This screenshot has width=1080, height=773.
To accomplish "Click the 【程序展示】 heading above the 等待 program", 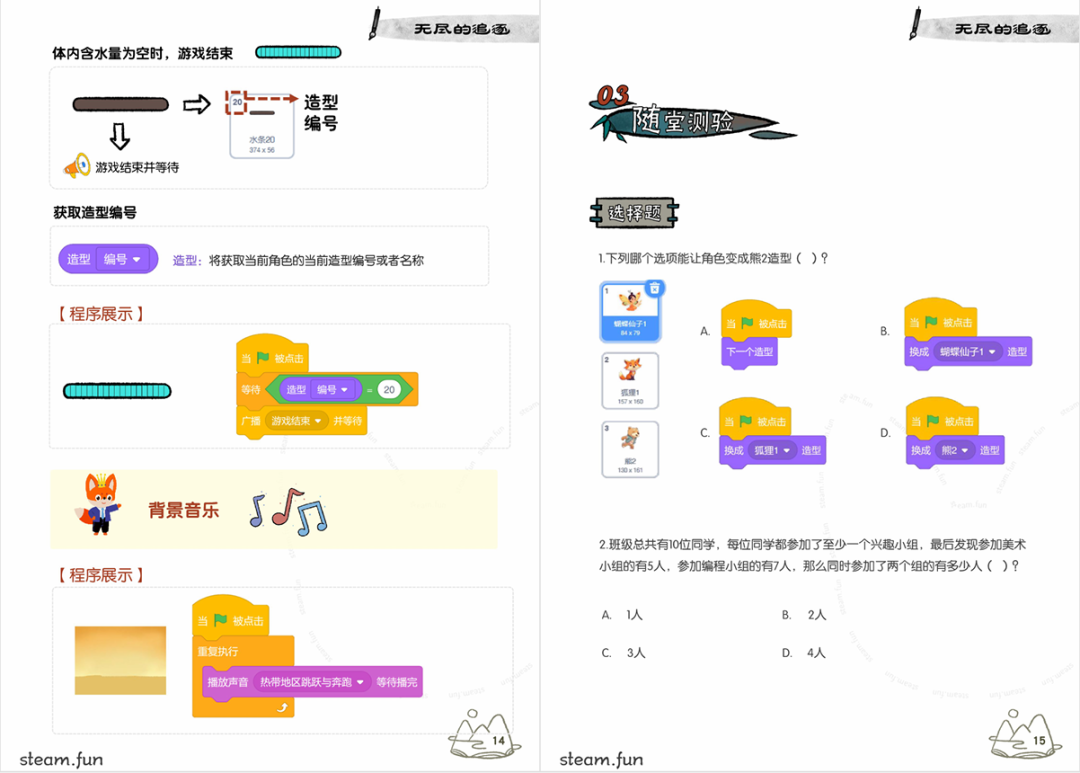I will click(x=101, y=314).
